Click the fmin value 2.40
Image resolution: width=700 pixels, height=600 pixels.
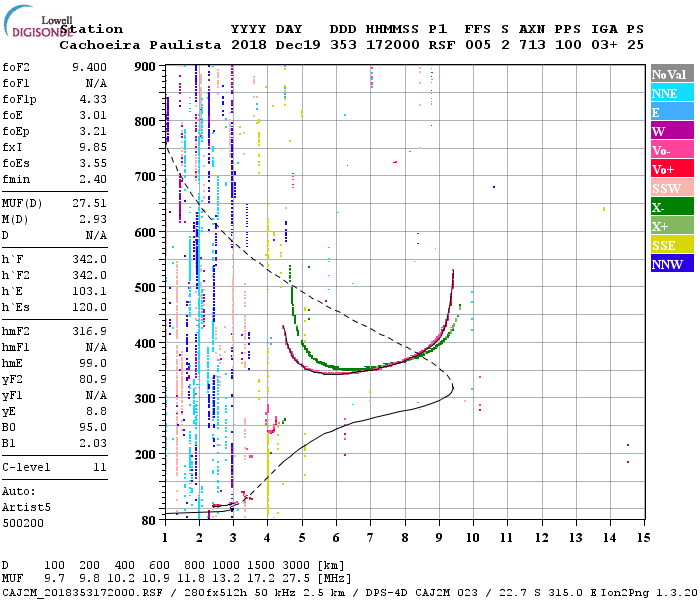(x=93, y=180)
